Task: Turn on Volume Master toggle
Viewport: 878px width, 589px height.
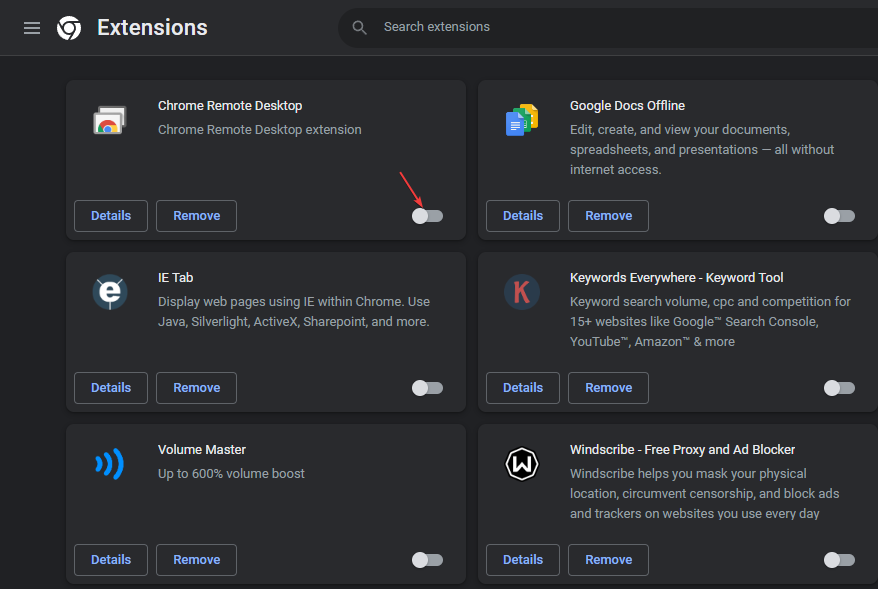Action: 428,560
